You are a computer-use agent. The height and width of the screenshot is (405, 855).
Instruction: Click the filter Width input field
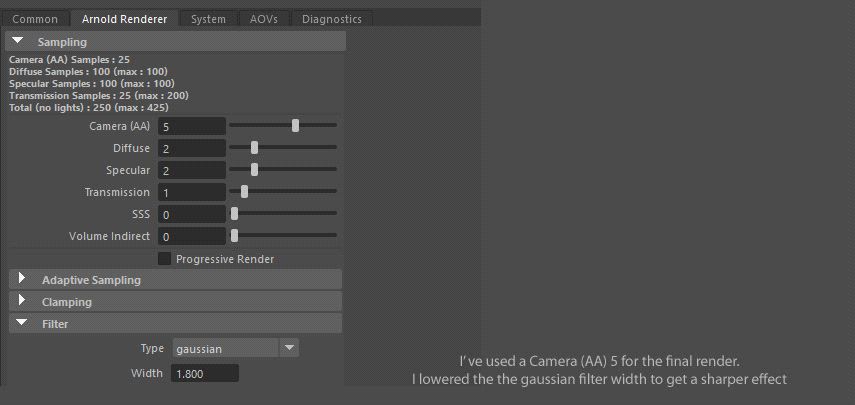point(205,373)
